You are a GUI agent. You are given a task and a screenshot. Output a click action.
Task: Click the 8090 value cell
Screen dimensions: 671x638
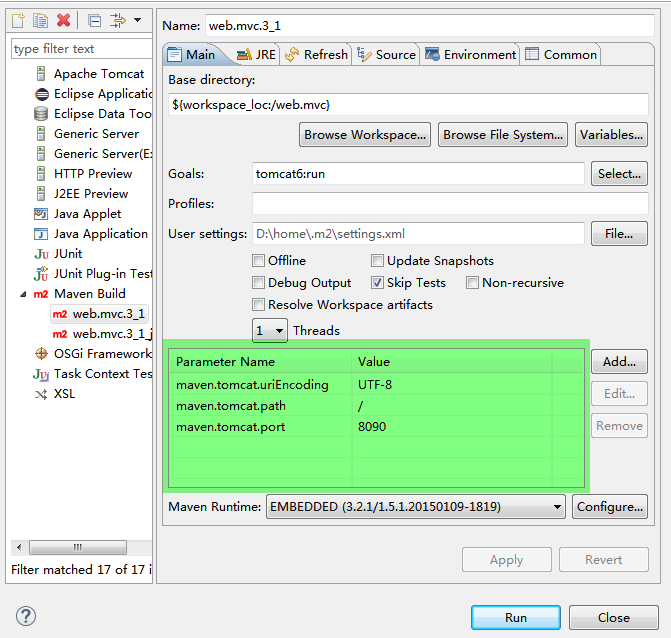[452, 427]
